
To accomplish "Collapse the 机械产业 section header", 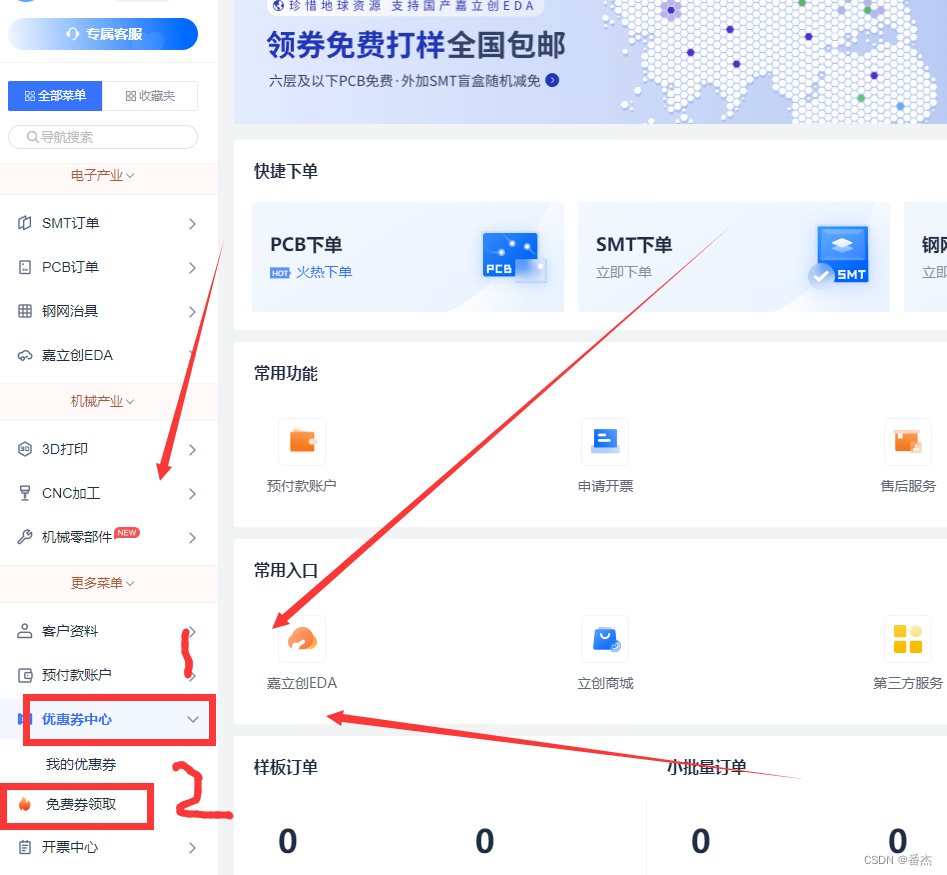I will [103, 402].
